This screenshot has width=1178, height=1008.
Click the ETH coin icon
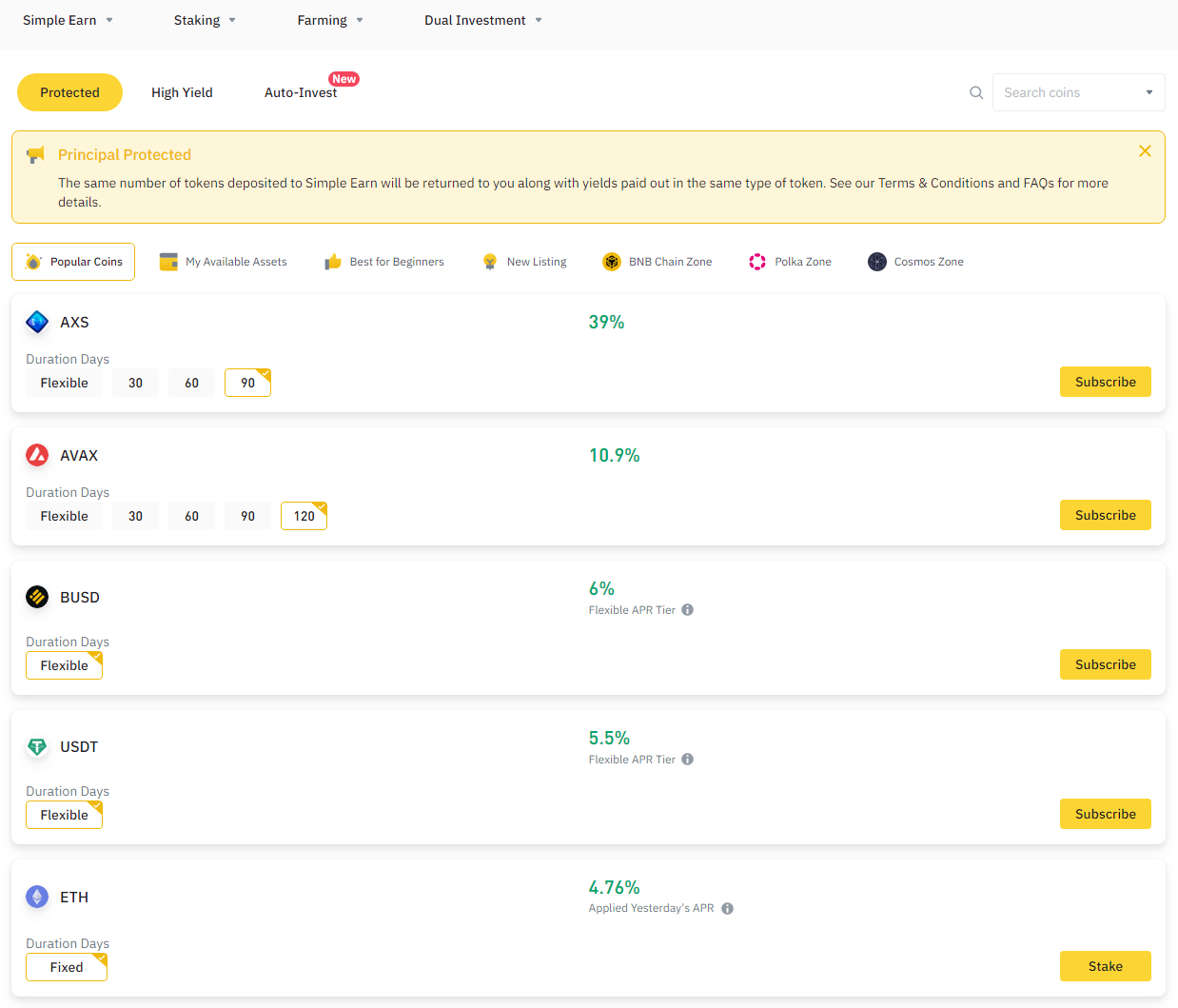tap(37, 897)
